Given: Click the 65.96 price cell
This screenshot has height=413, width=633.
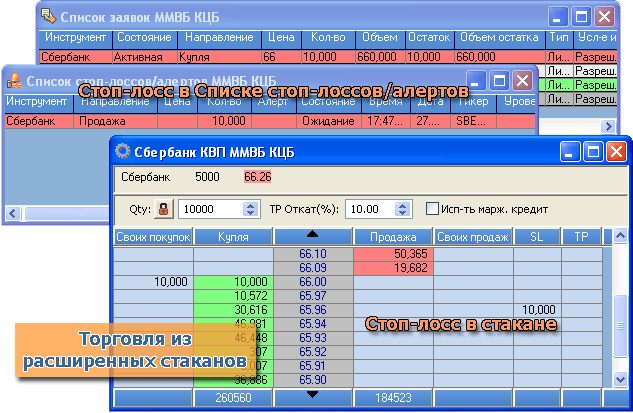Looking at the screenshot, I should (313, 310).
